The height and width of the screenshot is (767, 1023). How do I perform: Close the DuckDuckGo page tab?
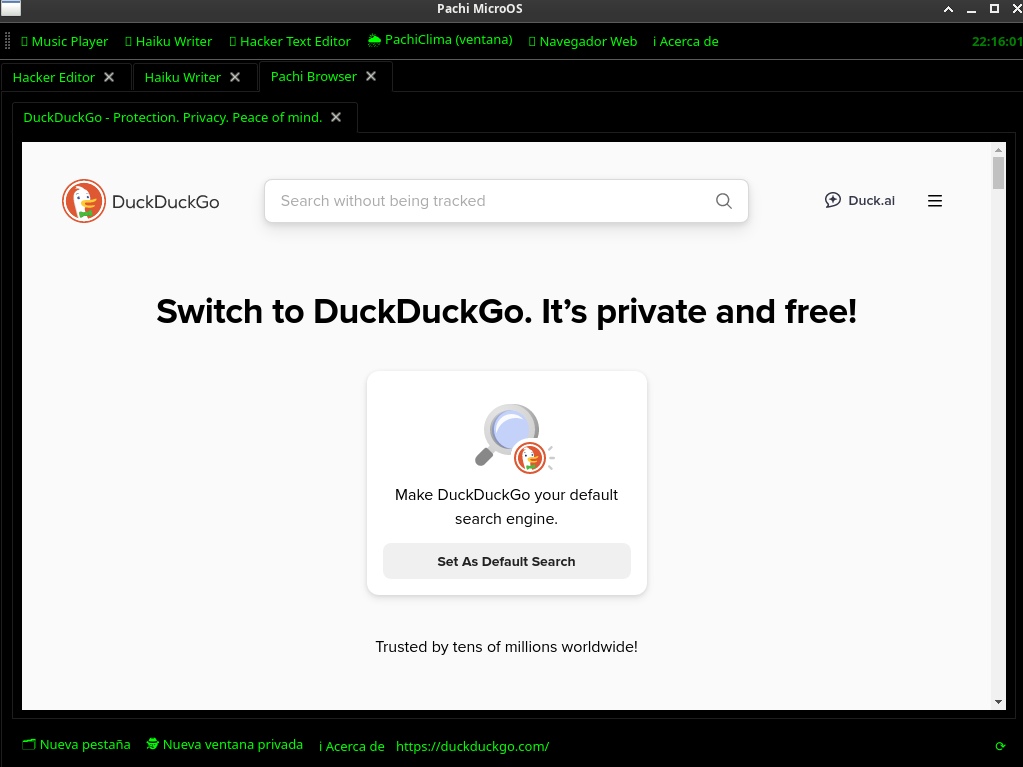pos(336,117)
